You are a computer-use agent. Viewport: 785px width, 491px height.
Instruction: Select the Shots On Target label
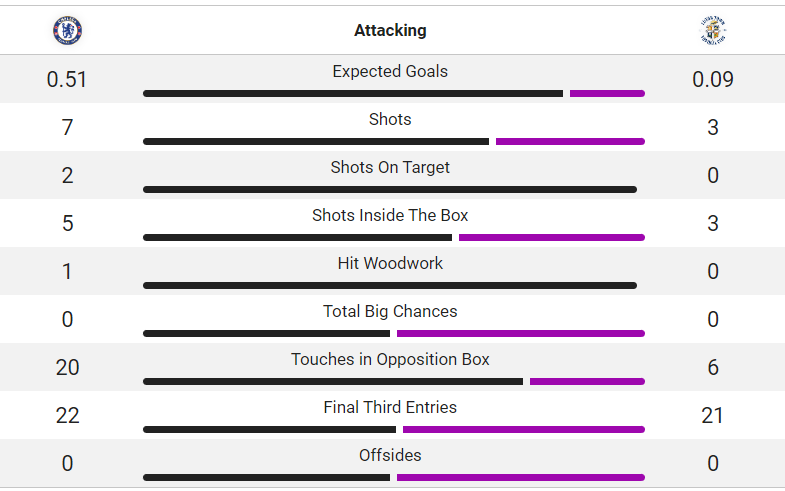tap(390, 167)
